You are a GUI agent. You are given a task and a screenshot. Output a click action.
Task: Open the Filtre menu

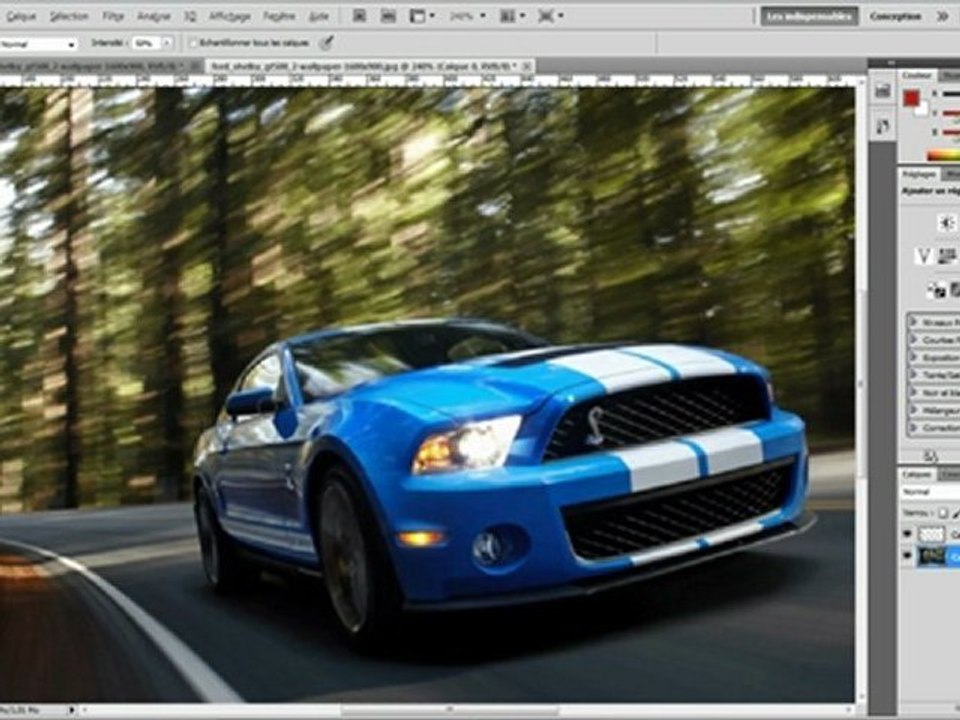113,17
